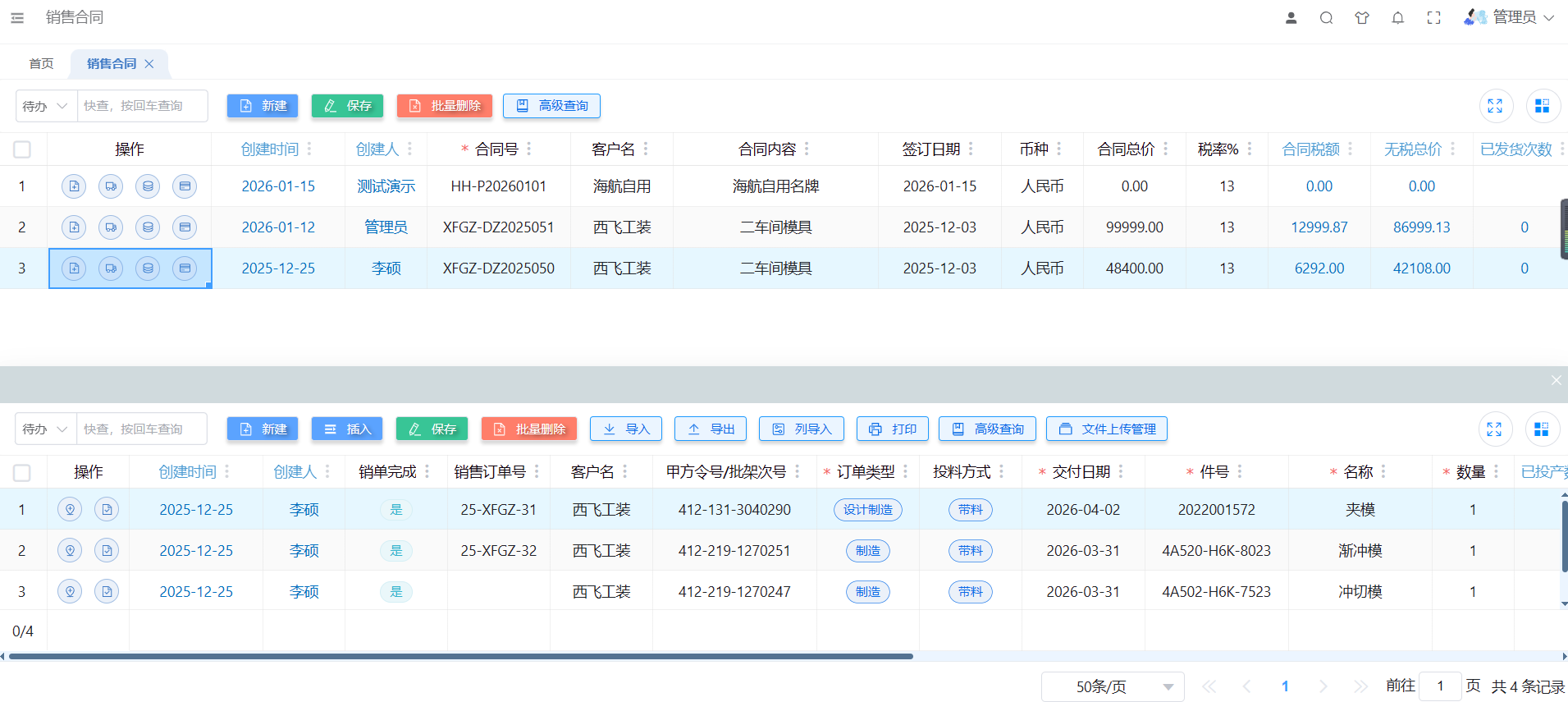
Task: Open the 管理员 user dropdown
Action: pos(1509,17)
